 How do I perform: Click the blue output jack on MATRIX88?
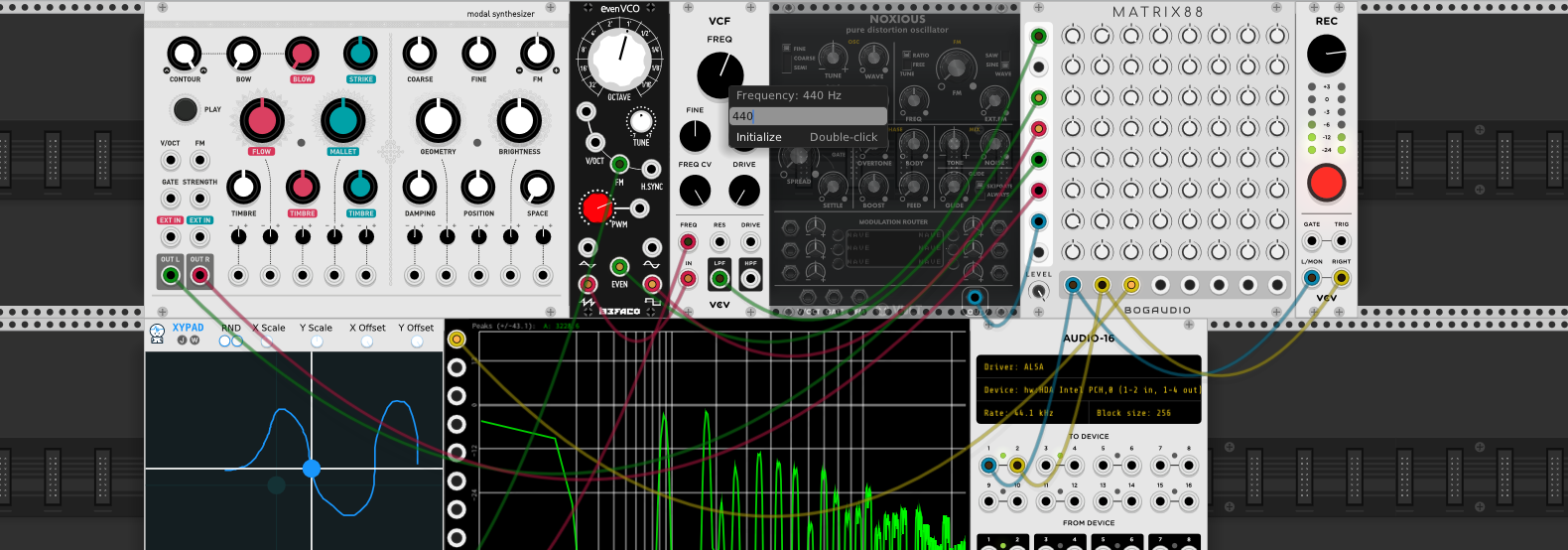click(x=1073, y=286)
